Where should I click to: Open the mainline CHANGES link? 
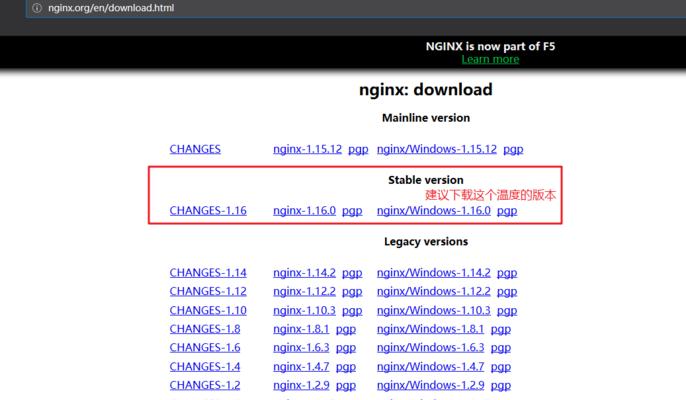pyautogui.click(x=195, y=149)
